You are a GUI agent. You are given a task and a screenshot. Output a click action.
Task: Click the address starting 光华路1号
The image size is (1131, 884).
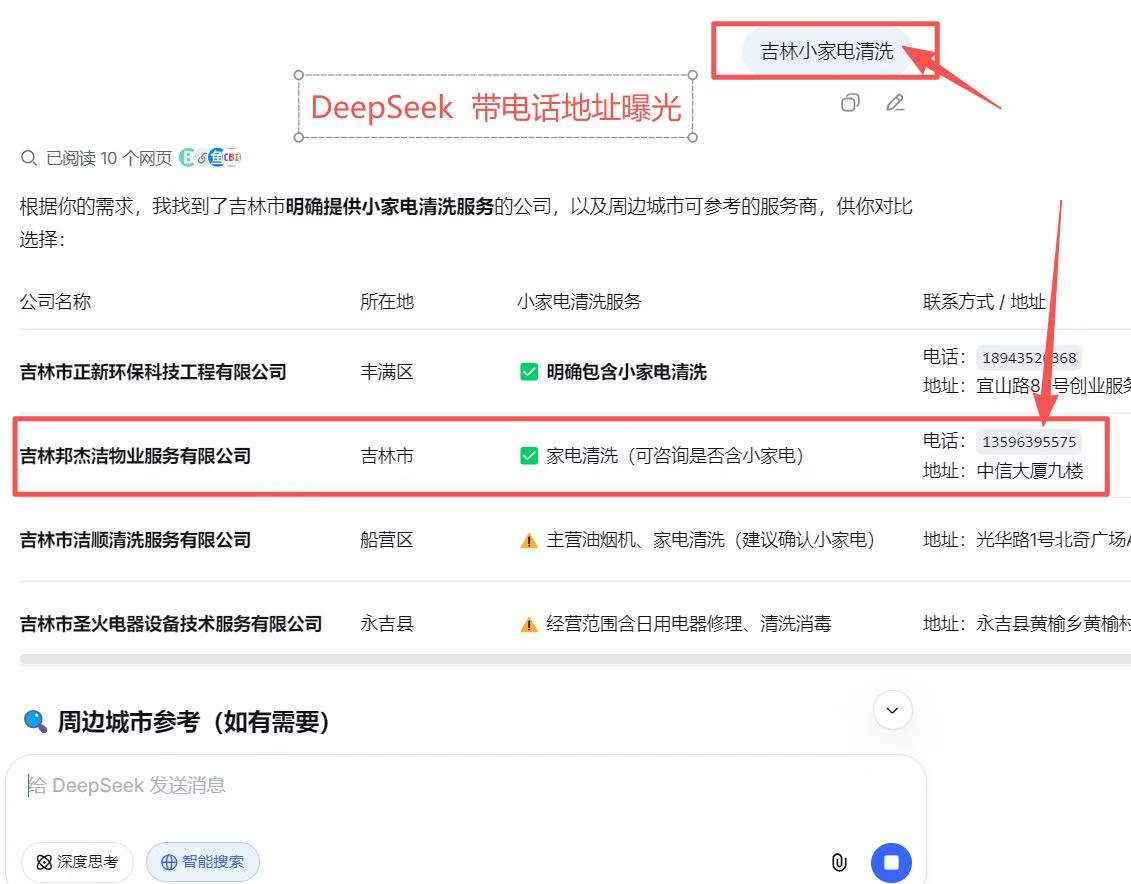click(1054, 539)
